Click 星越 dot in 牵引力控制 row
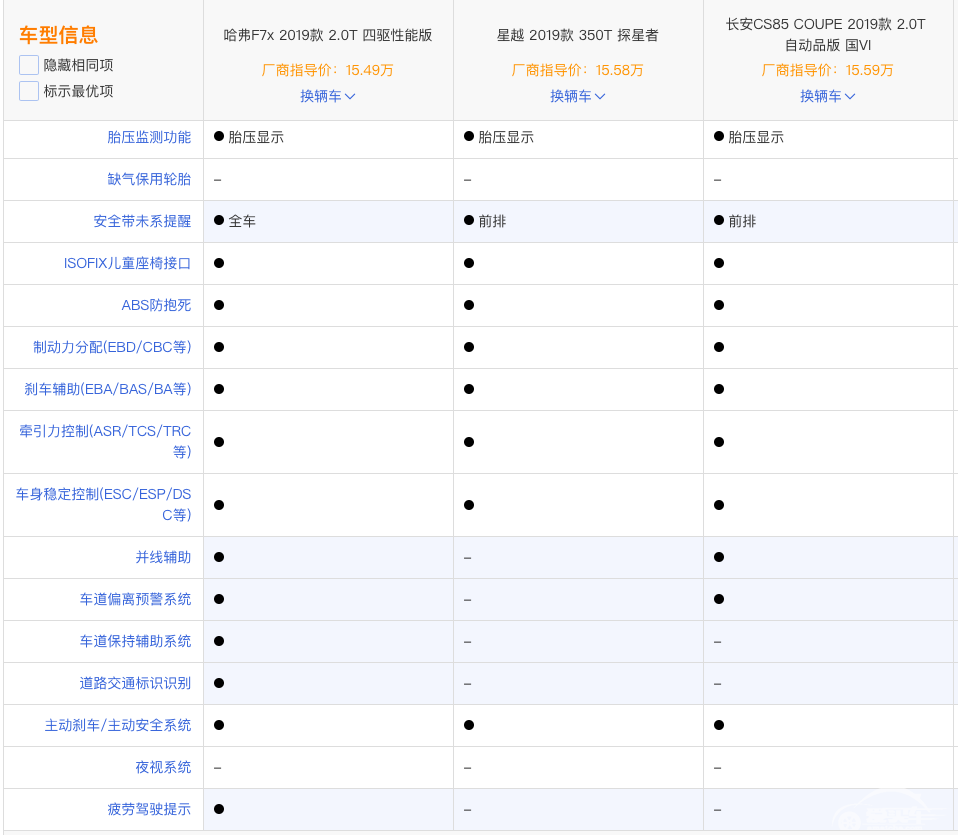 [x=469, y=442]
